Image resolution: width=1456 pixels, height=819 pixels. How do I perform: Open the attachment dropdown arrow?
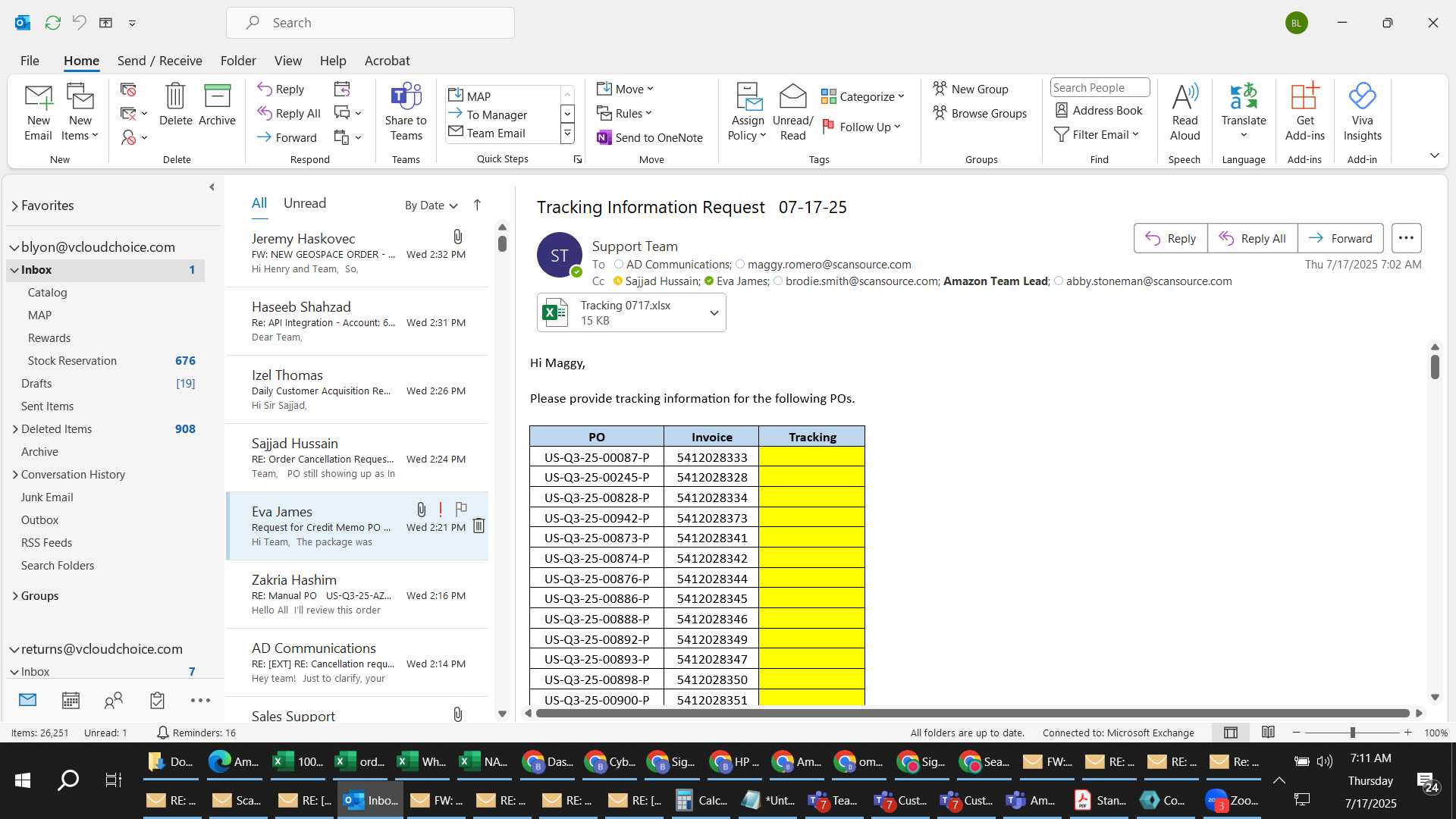714,312
